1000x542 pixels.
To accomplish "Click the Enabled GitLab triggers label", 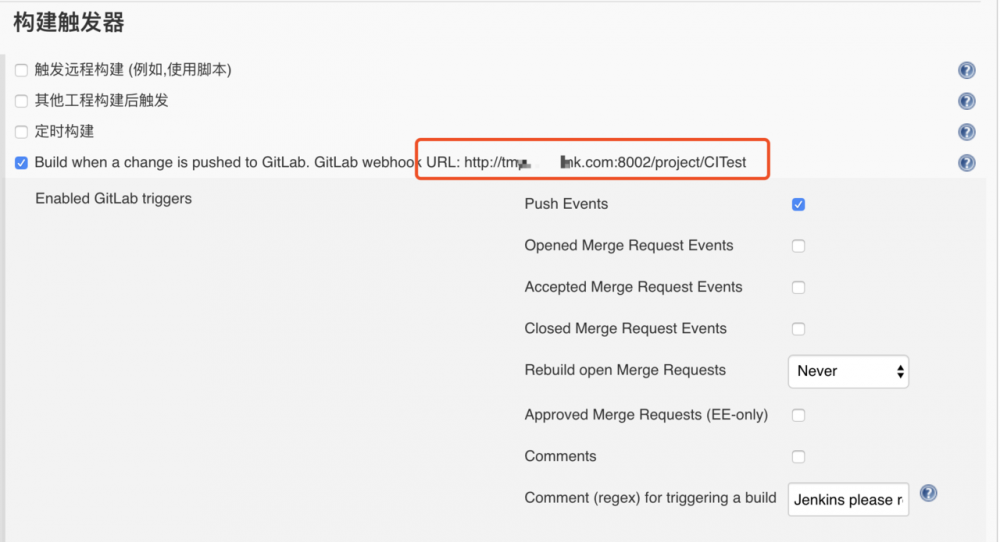I will coord(114,198).
